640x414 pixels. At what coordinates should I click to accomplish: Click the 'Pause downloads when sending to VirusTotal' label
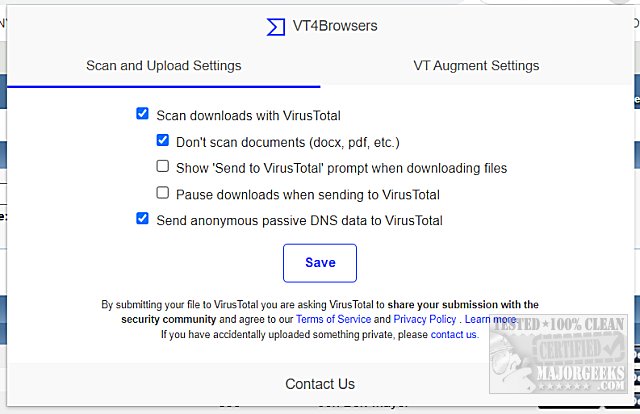coord(308,194)
